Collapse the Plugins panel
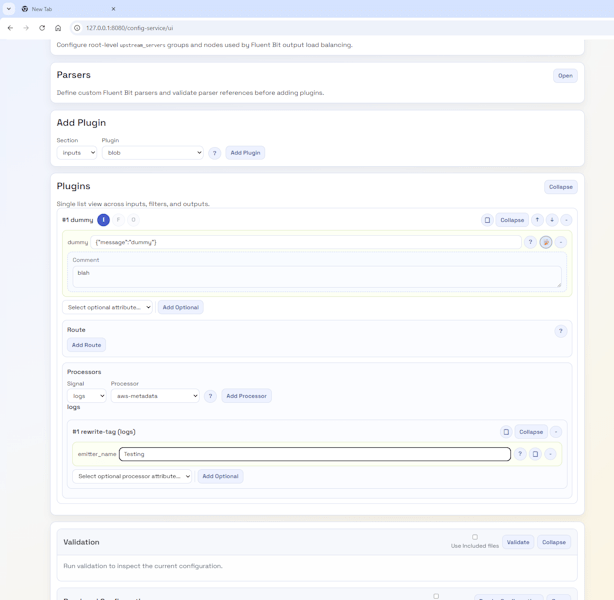The width and height of the screenshot is (614, 600). coord(560,187)
